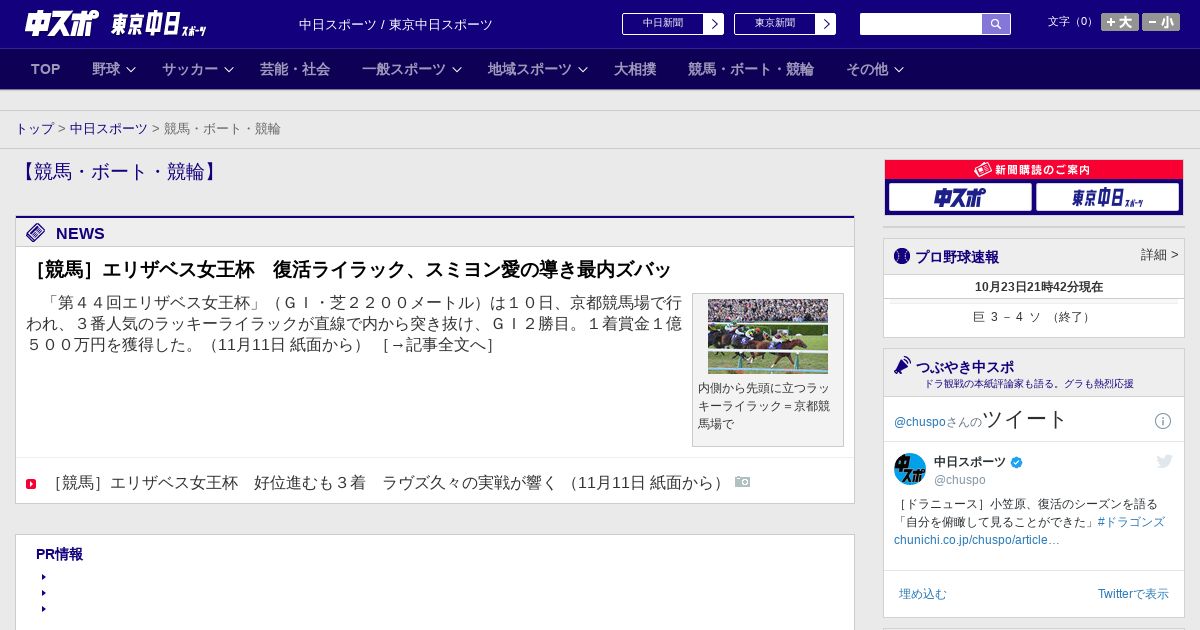Click the verified badge beside 中日スポーツ
Viewport: 1200px width, 630px height.
[x=1017, y=462]
